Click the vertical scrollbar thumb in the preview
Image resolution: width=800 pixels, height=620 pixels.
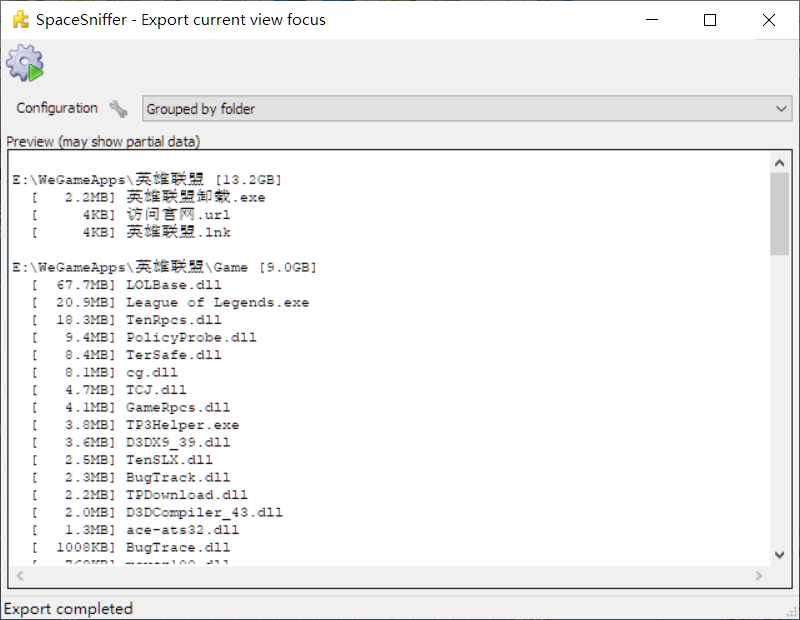pos(779,214)
